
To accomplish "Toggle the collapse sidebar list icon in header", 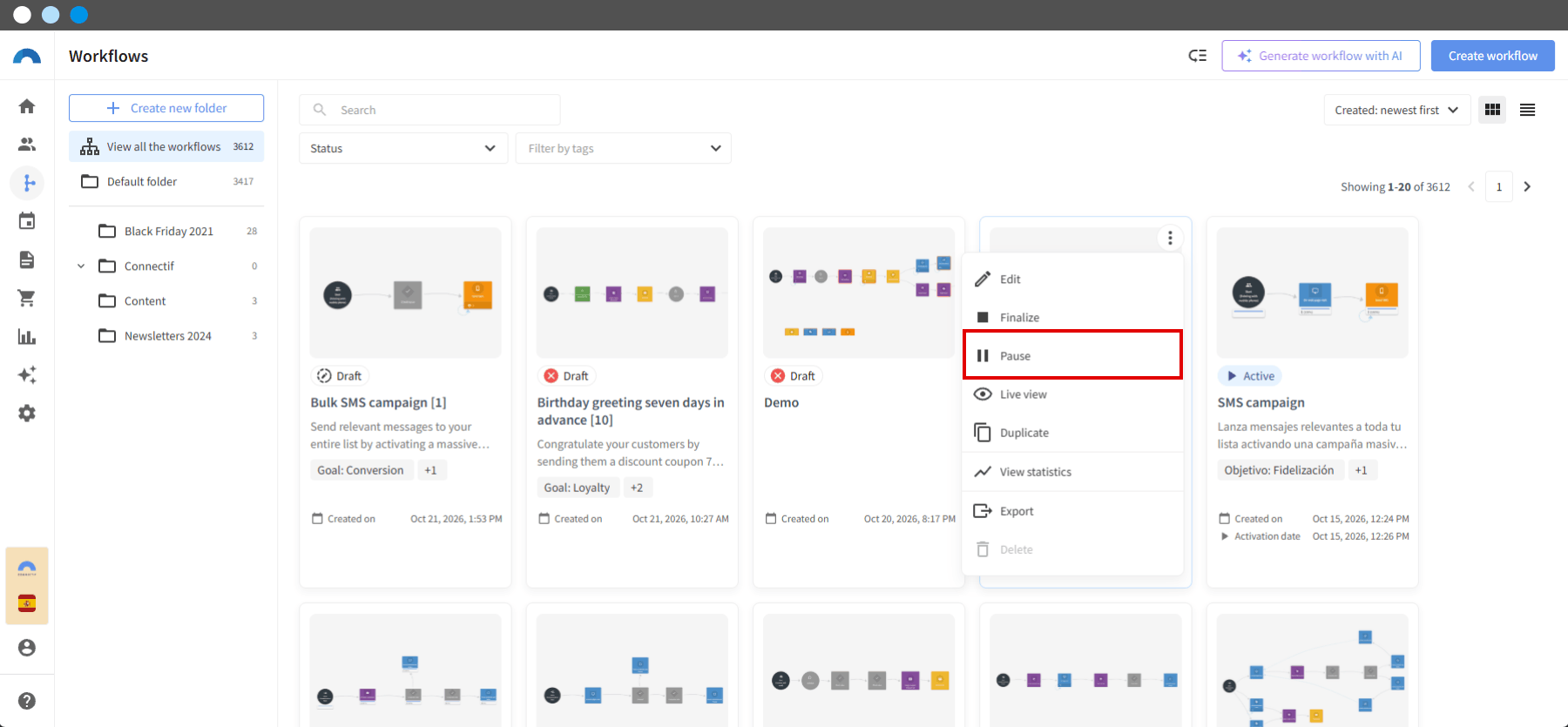I will point(1198,56).
